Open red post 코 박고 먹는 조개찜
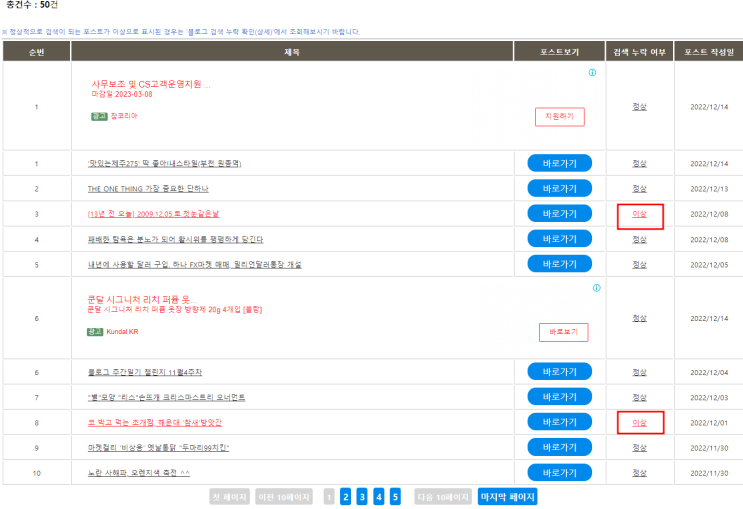 pyautogui.click(x=154, y=423)
